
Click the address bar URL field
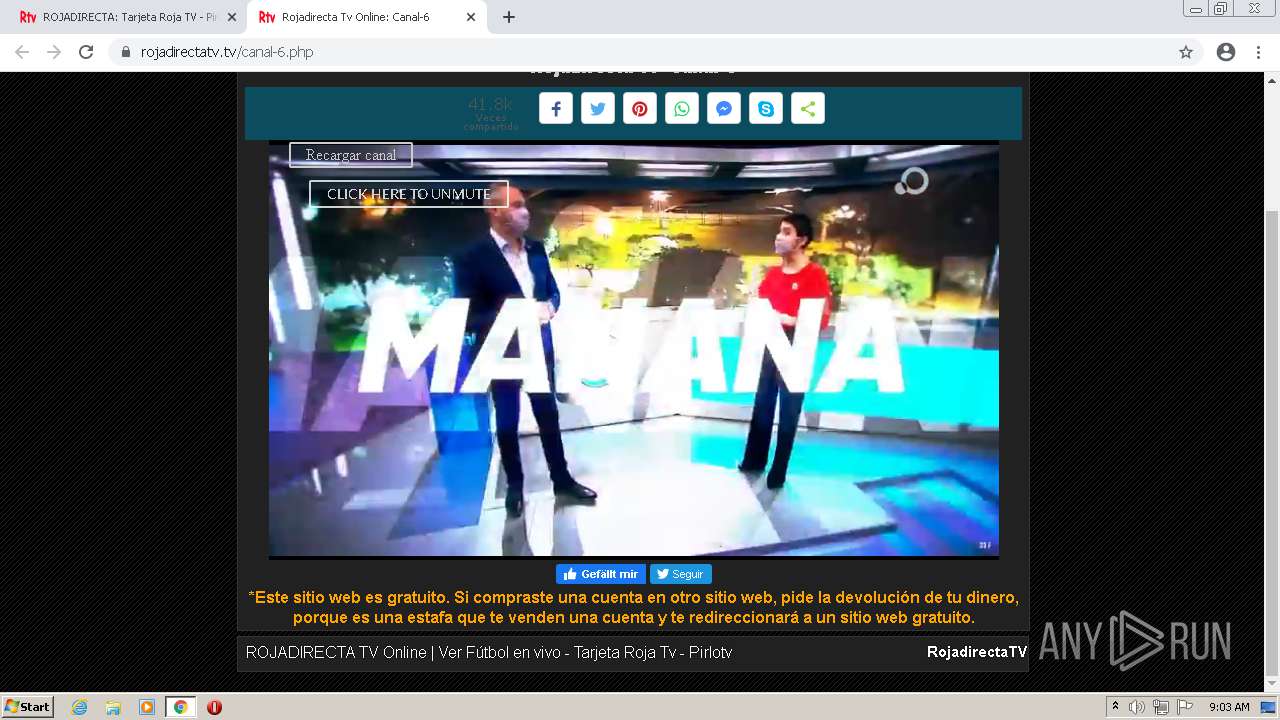click(640, 52)
